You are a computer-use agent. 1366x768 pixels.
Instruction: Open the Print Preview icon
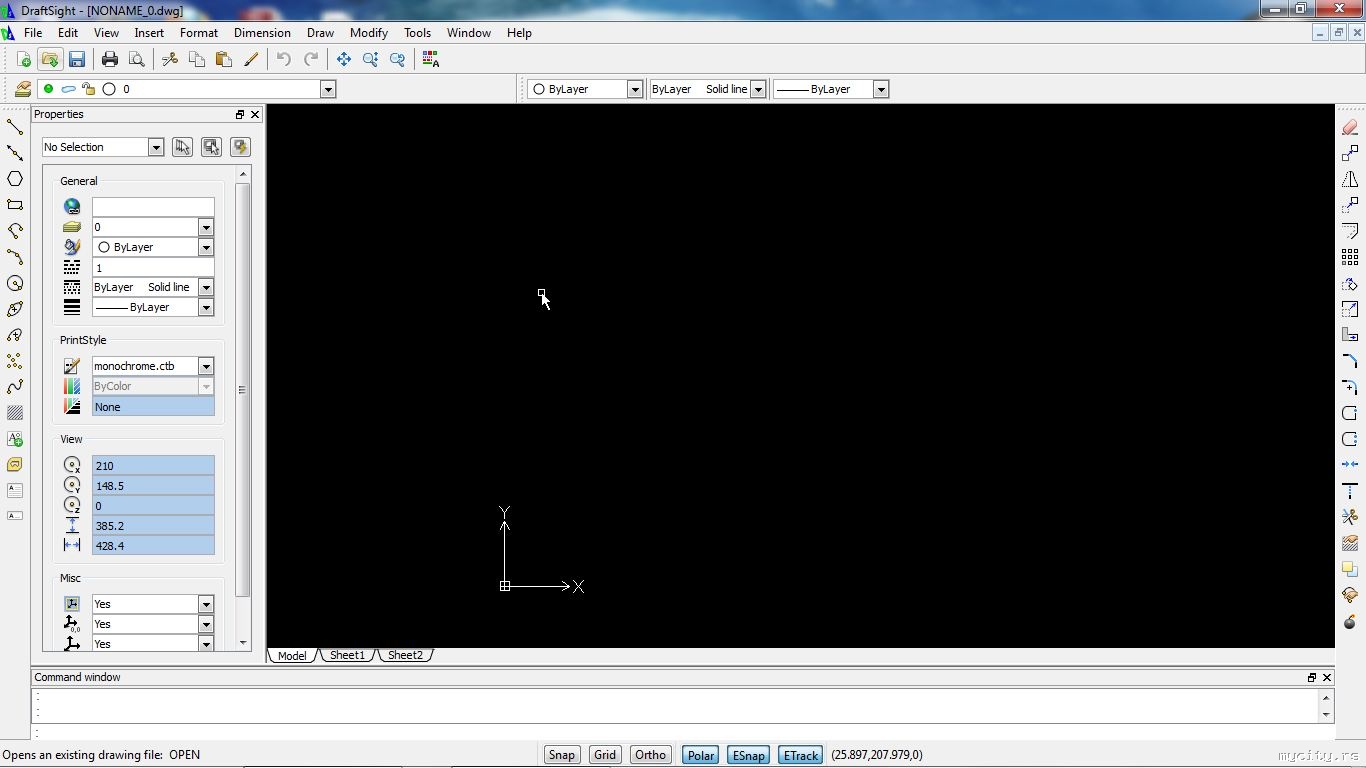[x=137, y=60]
